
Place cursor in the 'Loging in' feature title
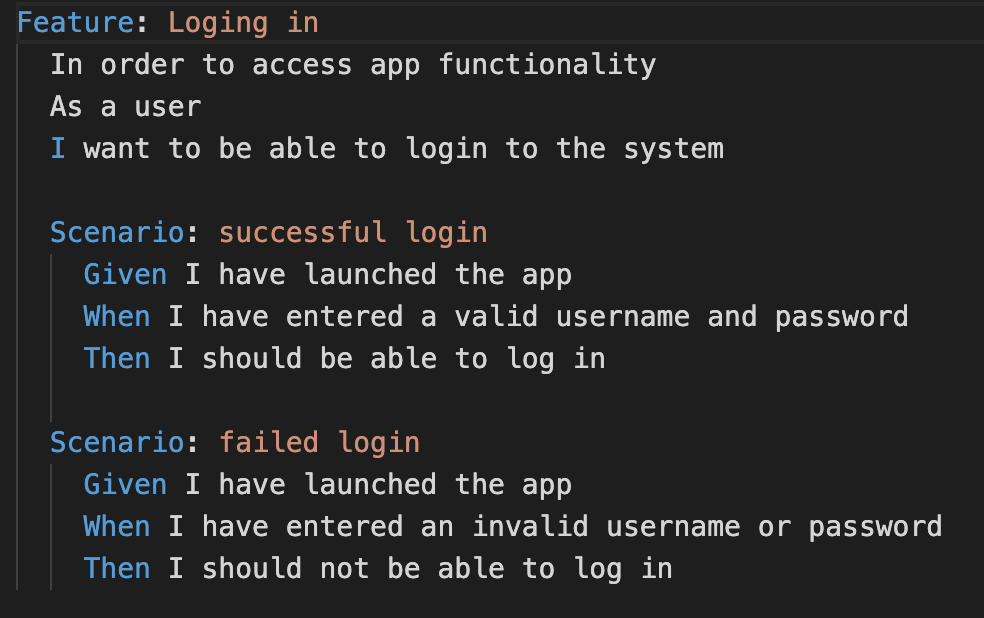(x=243, y=24)
